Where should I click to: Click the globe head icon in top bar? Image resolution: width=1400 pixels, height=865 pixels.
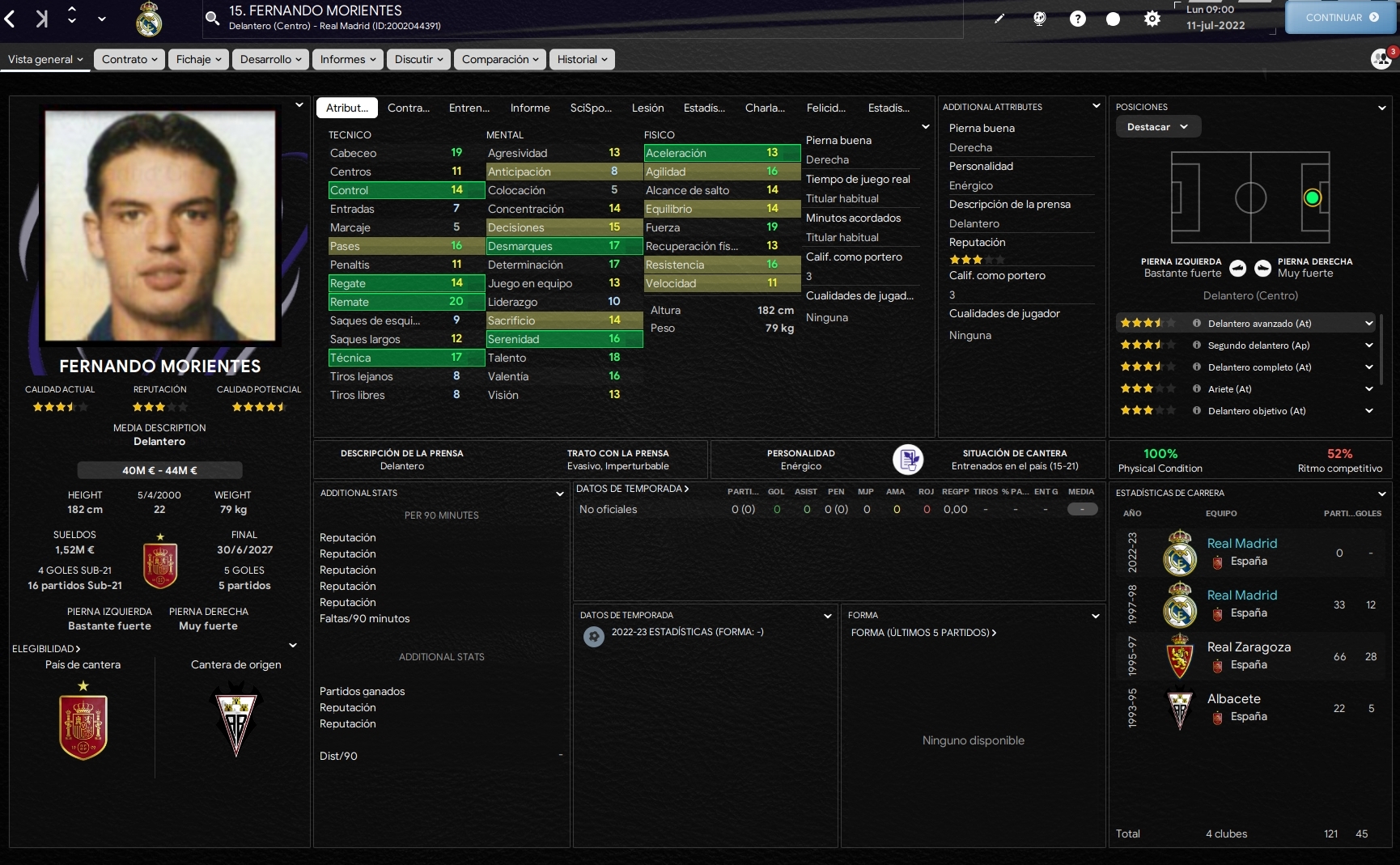1040,19
